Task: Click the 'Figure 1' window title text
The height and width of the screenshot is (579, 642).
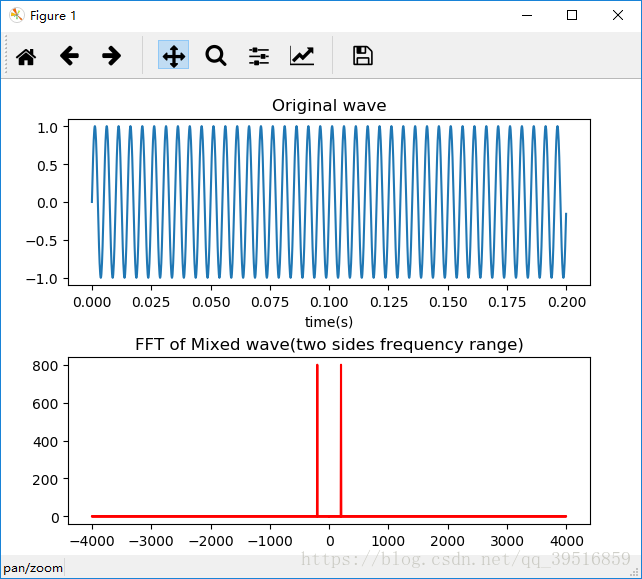Action: pos(53,16)
